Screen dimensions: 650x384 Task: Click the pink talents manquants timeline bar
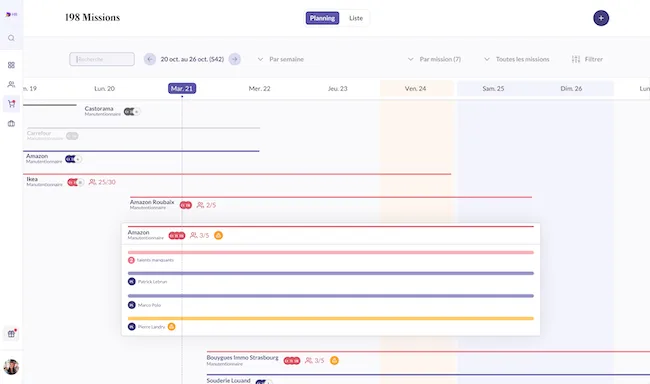[x=331, y=253]
